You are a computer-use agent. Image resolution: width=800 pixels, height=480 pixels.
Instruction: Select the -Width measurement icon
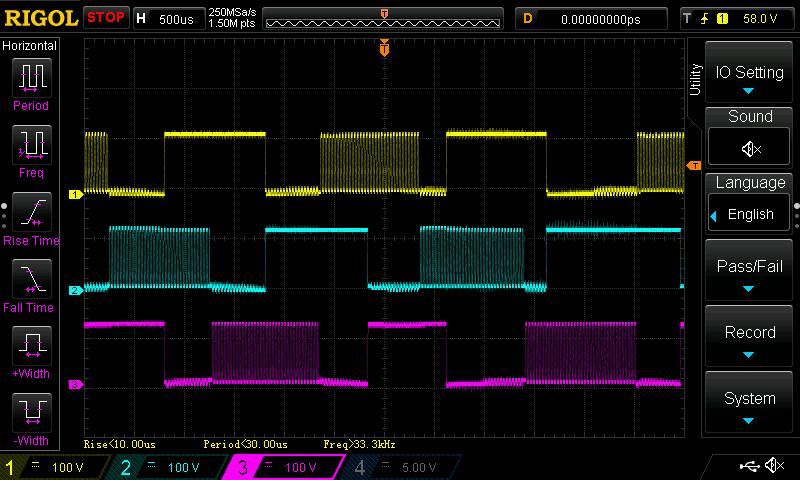tap(32, 413)
